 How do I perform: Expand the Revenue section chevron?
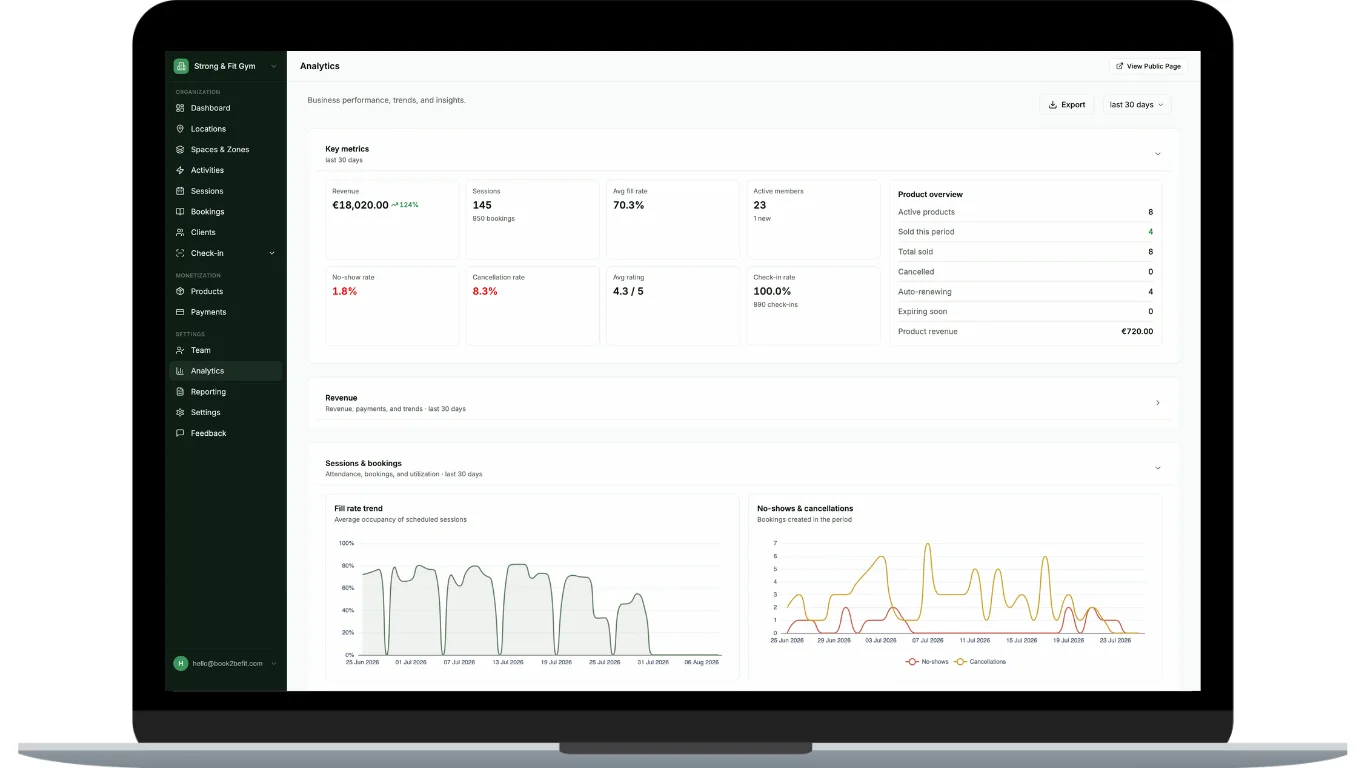point(1158,403)
